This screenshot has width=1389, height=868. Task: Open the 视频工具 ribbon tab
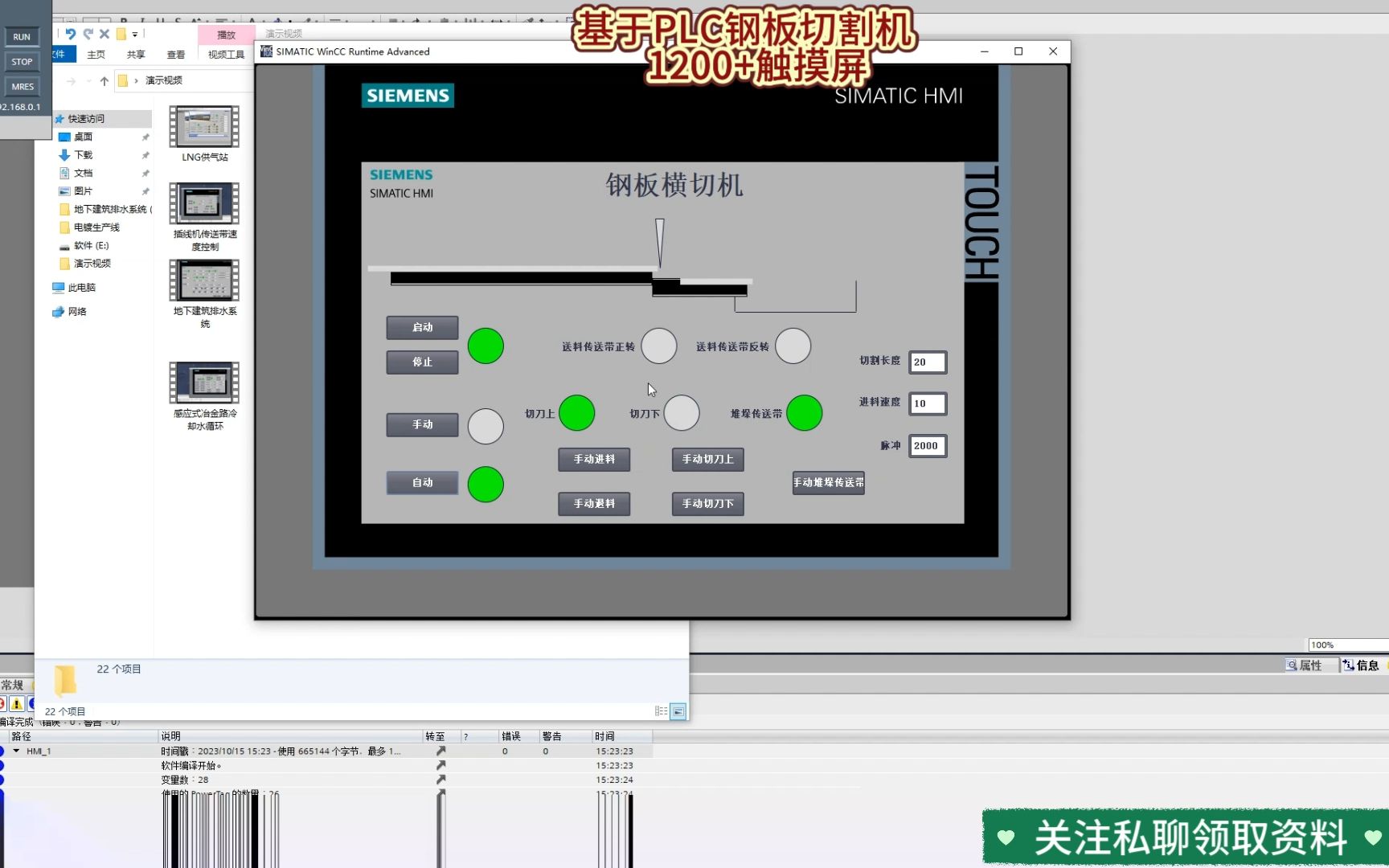[226, 55]
